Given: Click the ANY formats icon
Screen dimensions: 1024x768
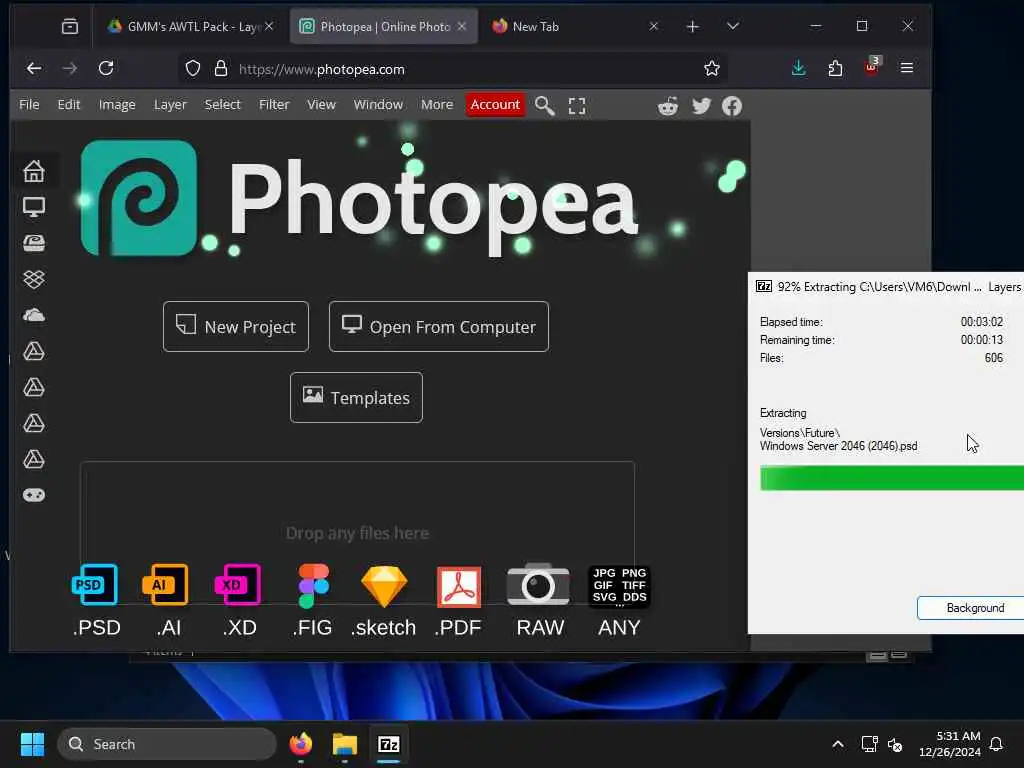Looking at the screenshot, I should point(619,586).
